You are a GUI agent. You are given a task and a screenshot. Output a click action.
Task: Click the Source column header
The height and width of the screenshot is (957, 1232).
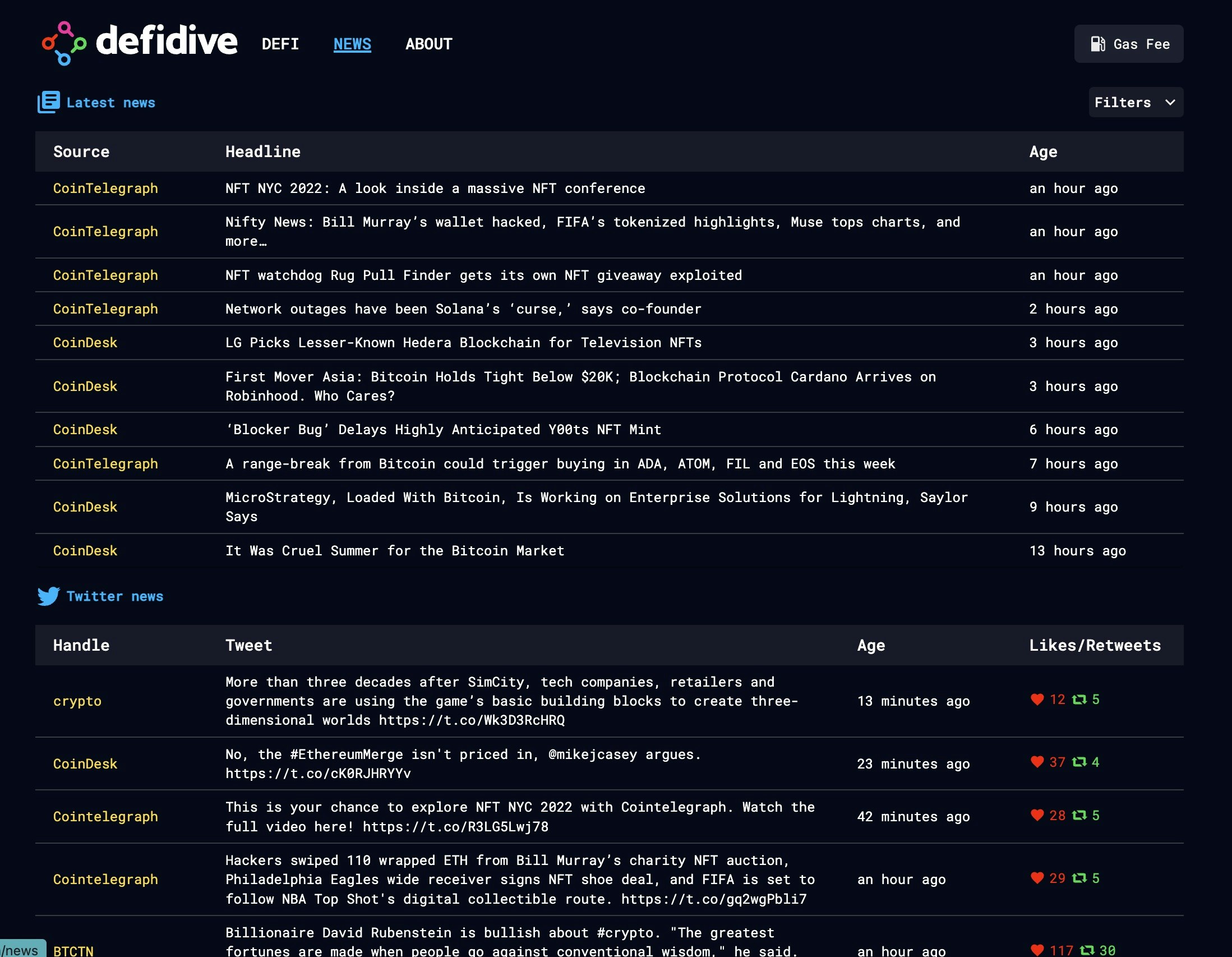tap(81, 152)
